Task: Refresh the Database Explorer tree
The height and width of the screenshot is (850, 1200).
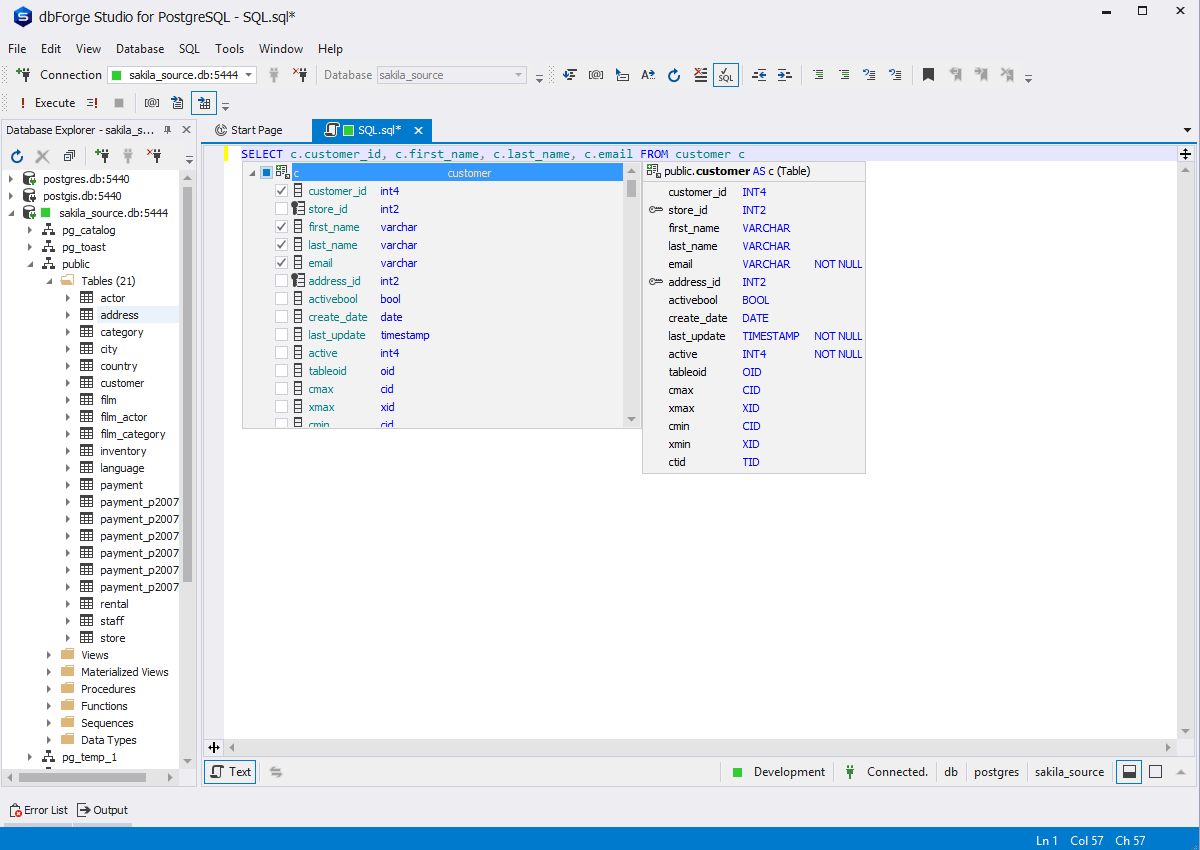Action: click(x=17, y=156)
